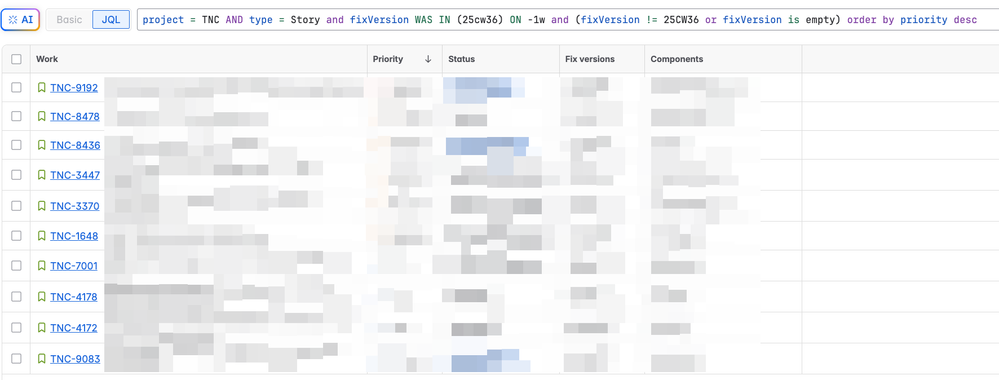Screen dimensions: 999x380
Task: Click the Story type icon for TNC-3370
Action: [x=41, y=206]
